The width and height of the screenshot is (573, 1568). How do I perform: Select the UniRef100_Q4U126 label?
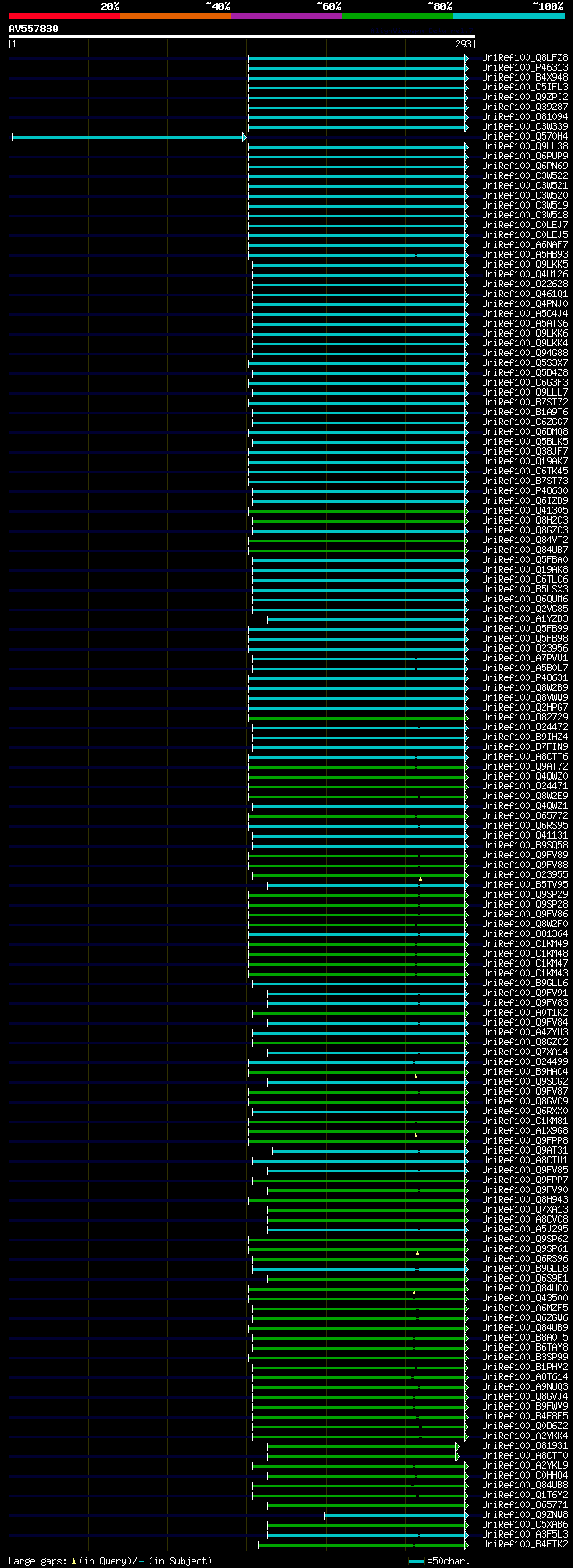(525, 275)
